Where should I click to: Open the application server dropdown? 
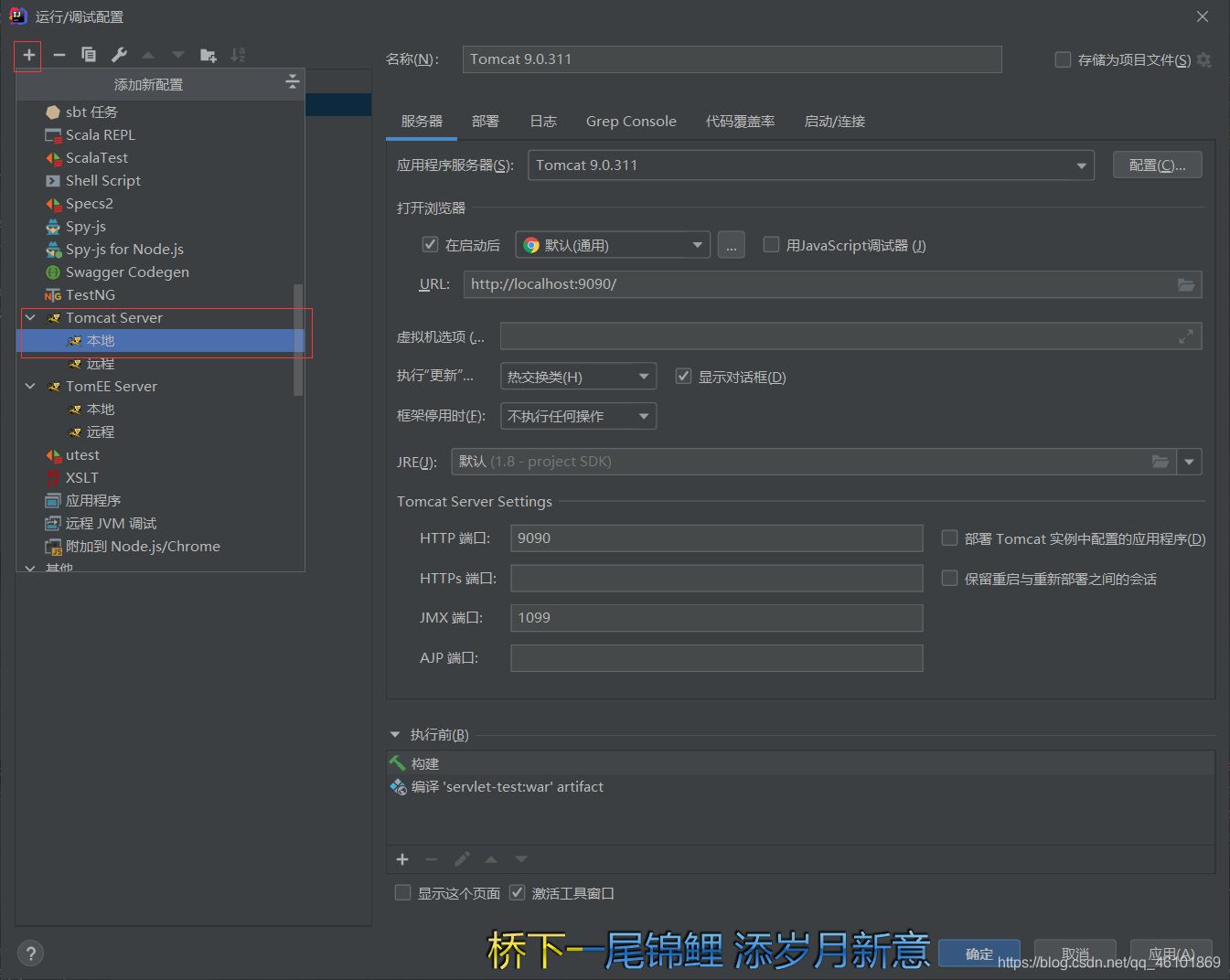[x=1081, y=165]
